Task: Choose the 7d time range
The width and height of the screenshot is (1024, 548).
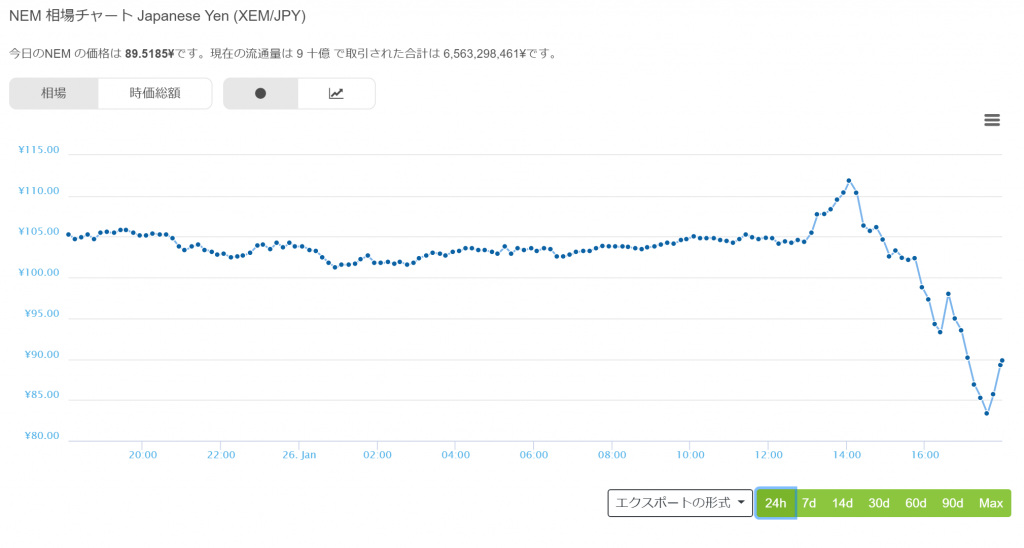Action: [809, 503]
